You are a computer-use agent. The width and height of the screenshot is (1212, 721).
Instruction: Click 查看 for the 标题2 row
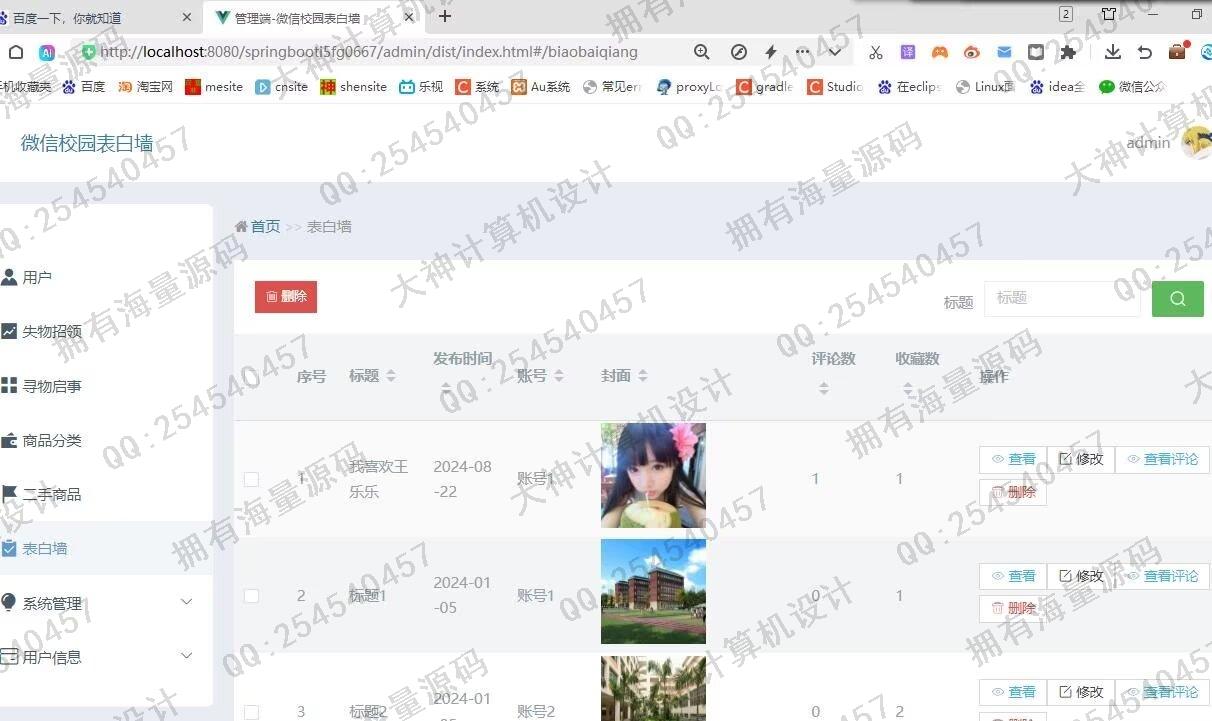tap(1013, 692)
